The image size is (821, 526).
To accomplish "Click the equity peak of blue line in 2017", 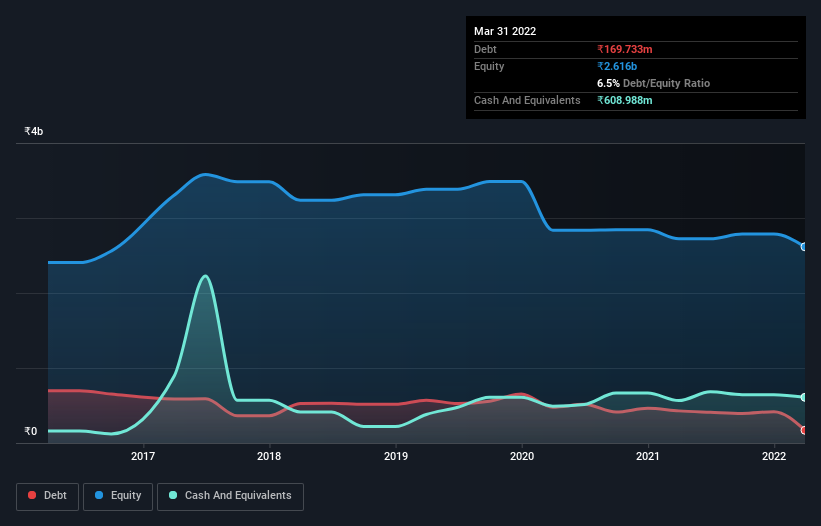I will pos(205,174).
